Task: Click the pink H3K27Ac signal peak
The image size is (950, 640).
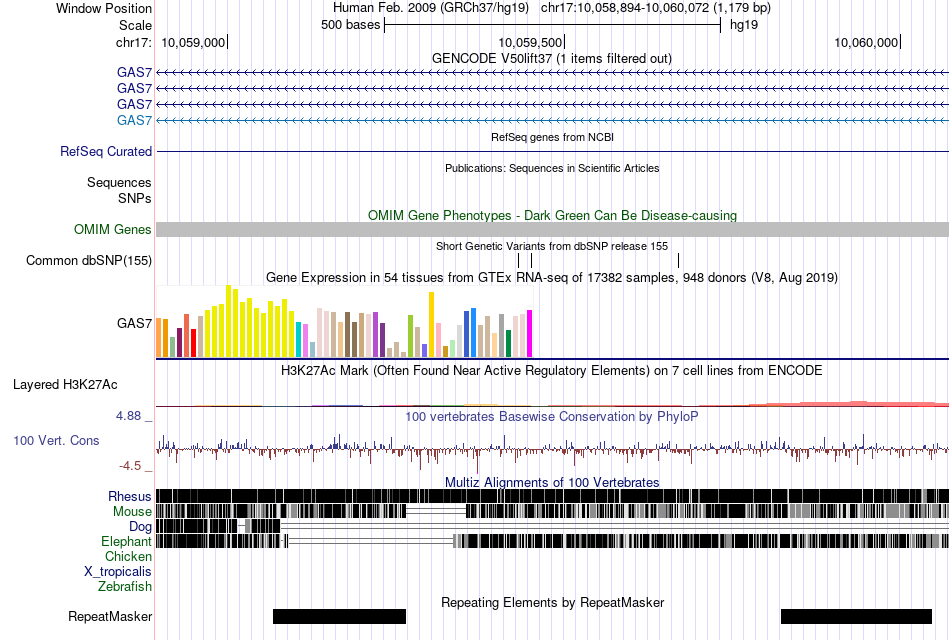Action: tap(857, 404)
